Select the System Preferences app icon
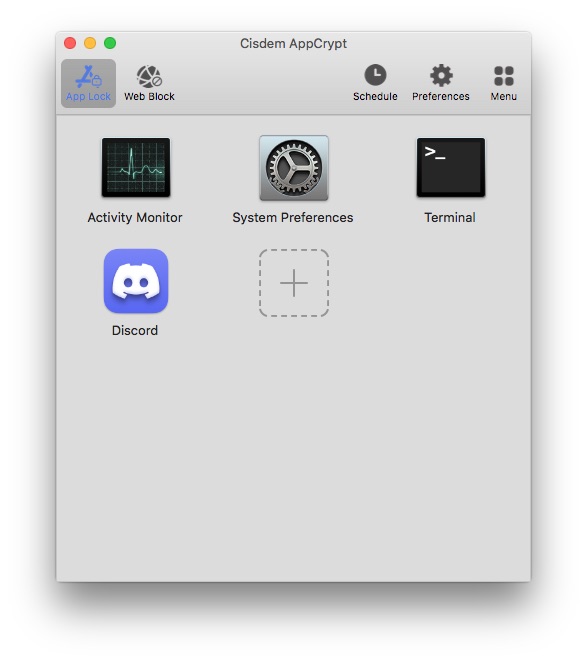Viewport: 587px width, 662px height. click(x=294, y=168)
